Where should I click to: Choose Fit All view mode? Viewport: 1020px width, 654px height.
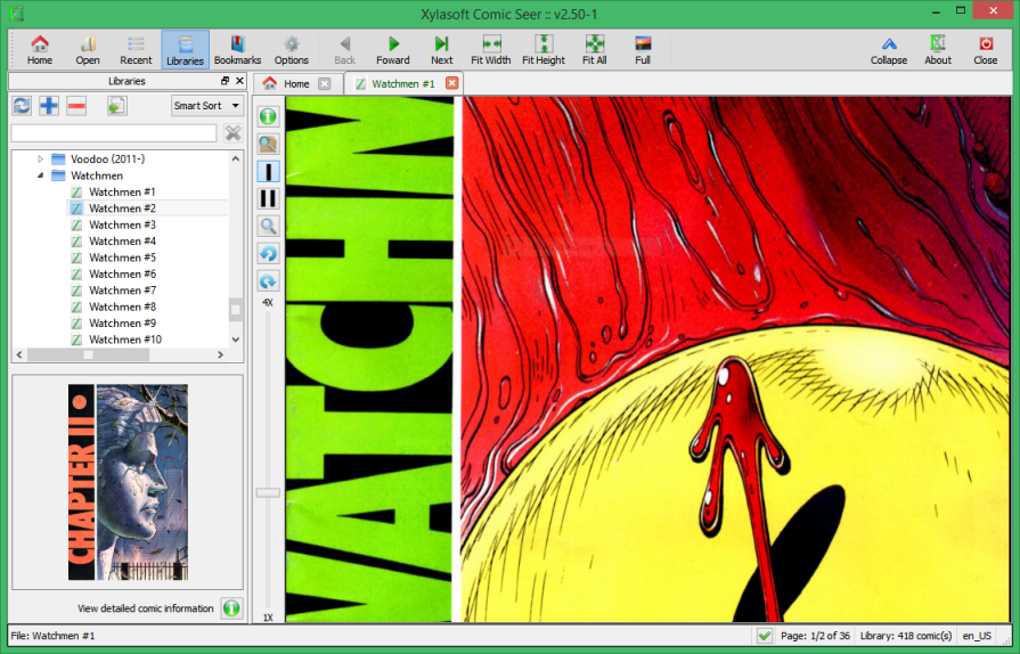tap(595, 50)
